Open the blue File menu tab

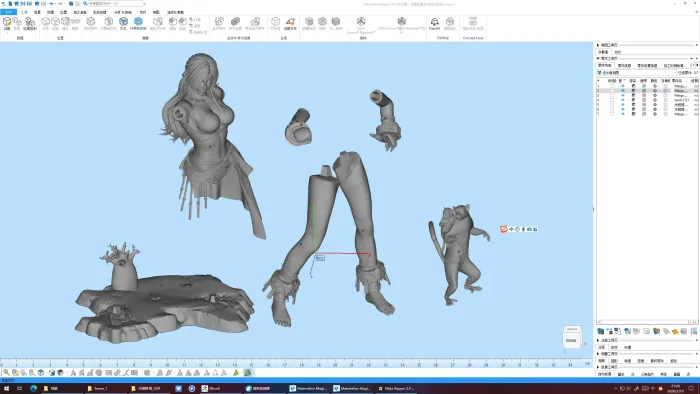[x=8, y=12]
